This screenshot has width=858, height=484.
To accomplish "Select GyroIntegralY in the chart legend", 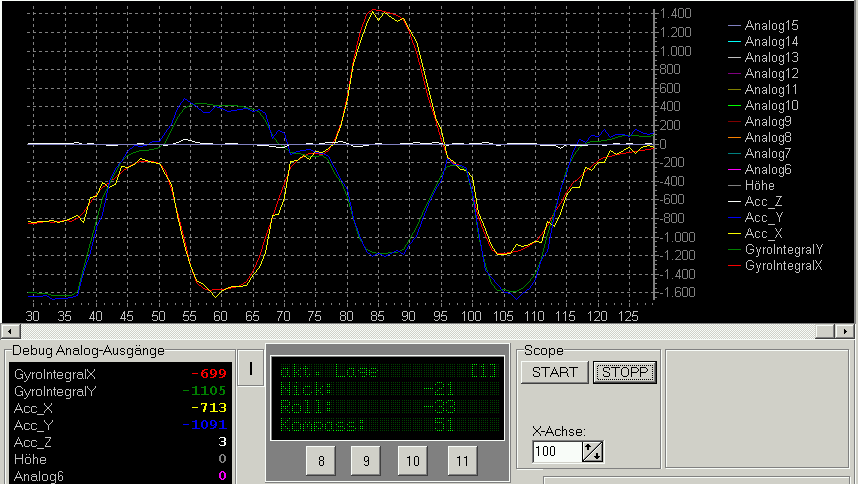I will coord(784,250).
